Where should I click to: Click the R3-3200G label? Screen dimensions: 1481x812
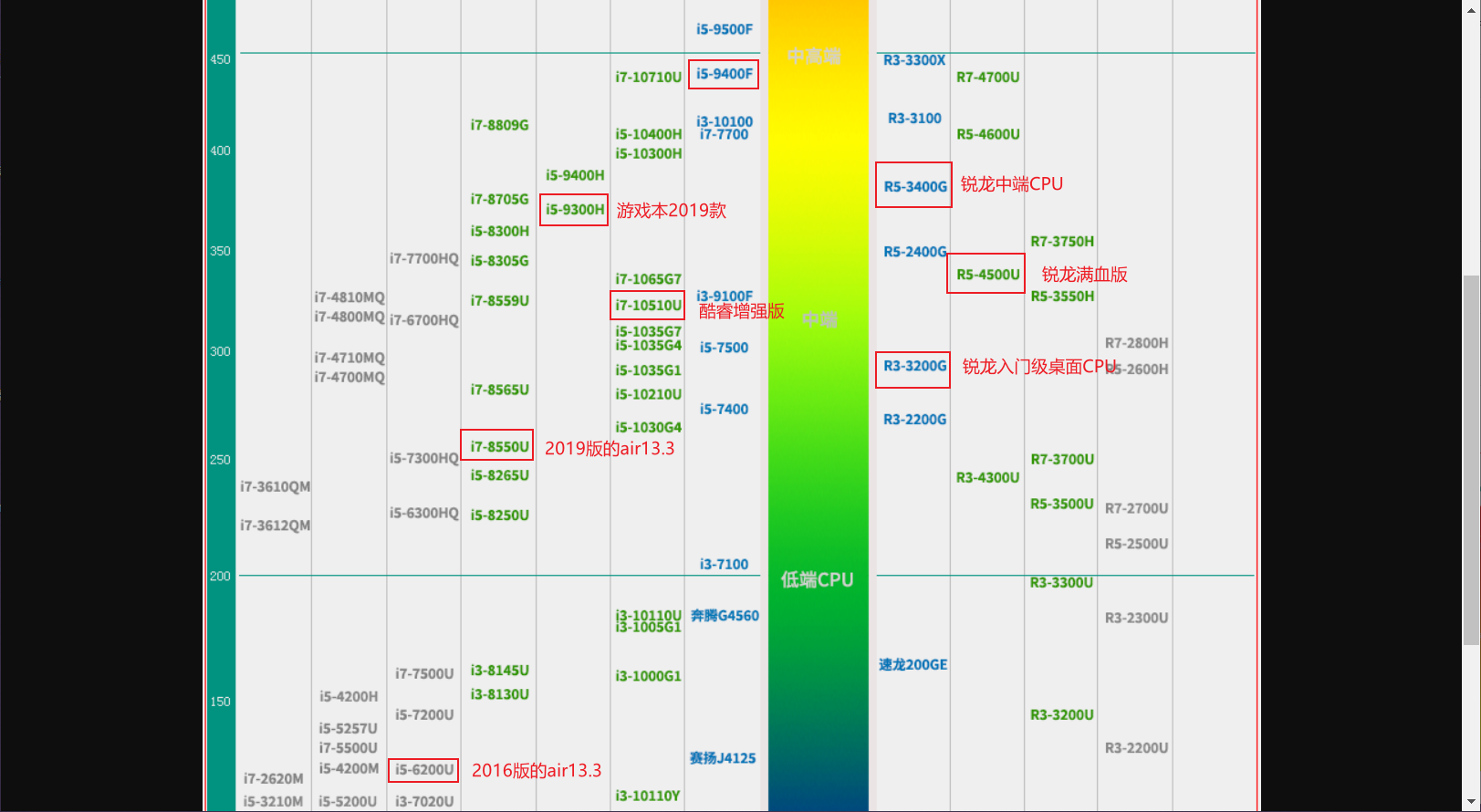915,366
